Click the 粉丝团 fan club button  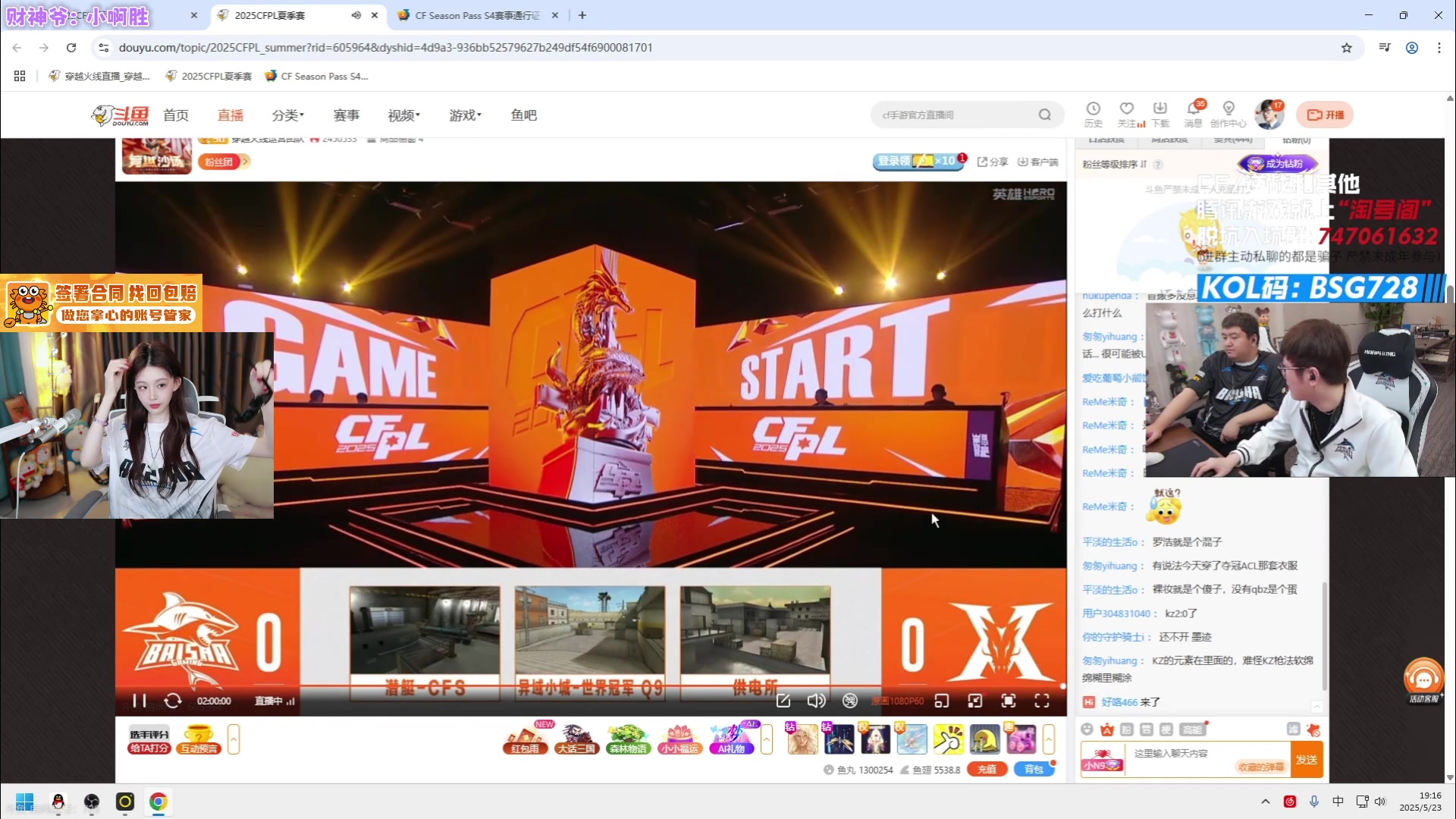click(x=219, y=162)
